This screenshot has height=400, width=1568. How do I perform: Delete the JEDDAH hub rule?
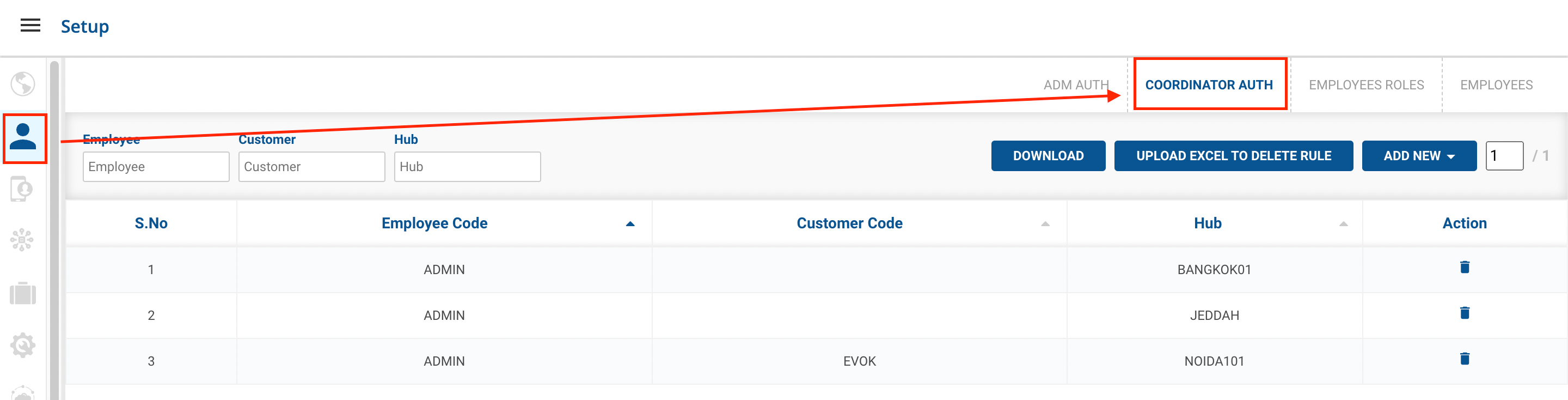[x=1464, y=313]
